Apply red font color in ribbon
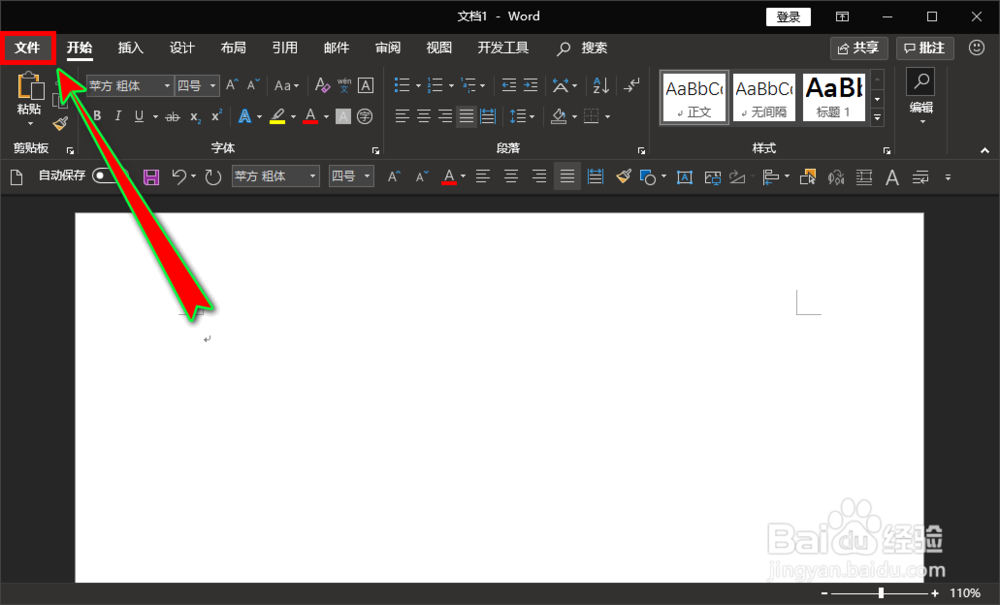1000x605 pixels. tap(311, 116)
